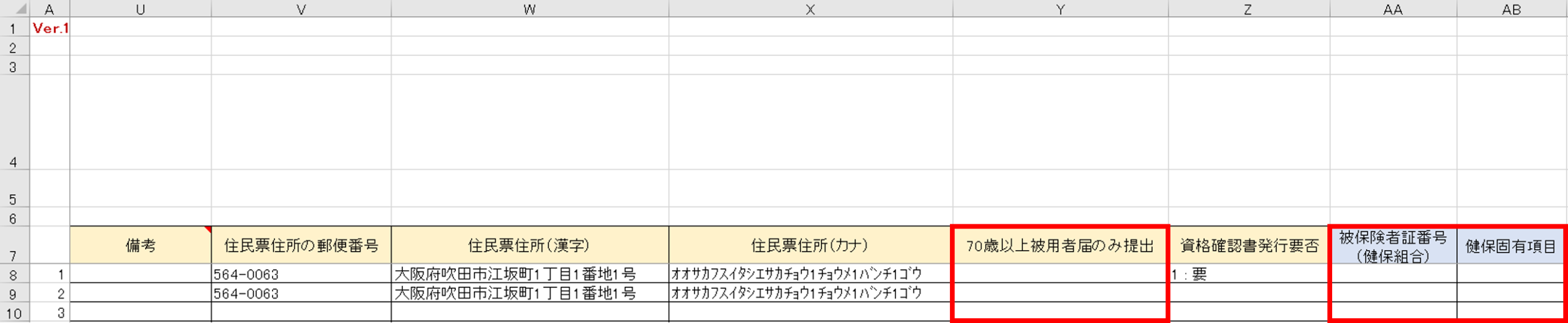Viewport: 1568px width, 323px height.
Task: Select the 住民票住所(漢字) header cell
Action: click(530, 246)
